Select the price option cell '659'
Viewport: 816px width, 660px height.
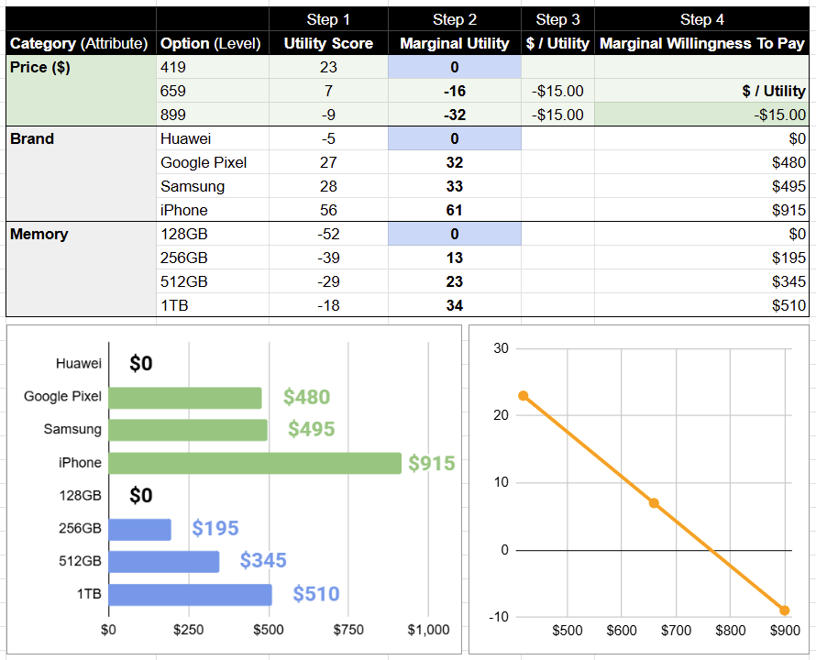212,91
